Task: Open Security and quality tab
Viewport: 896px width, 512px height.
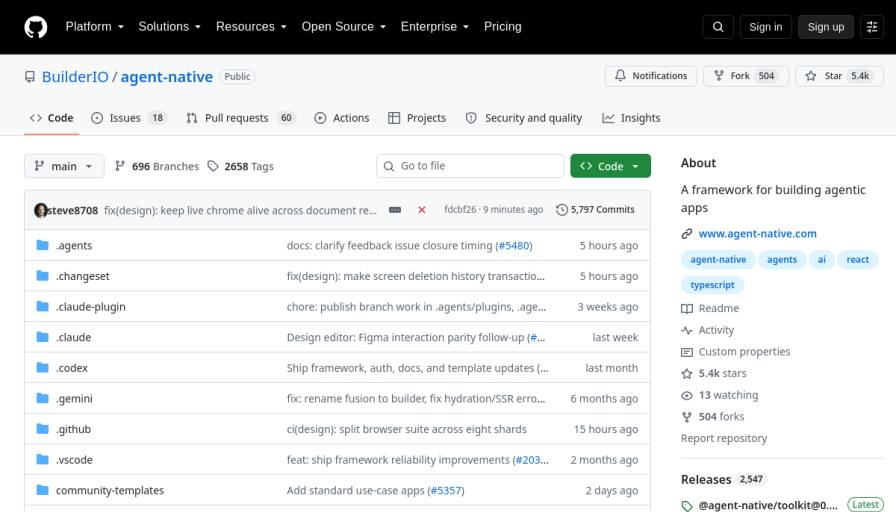Action: point(523,118)
